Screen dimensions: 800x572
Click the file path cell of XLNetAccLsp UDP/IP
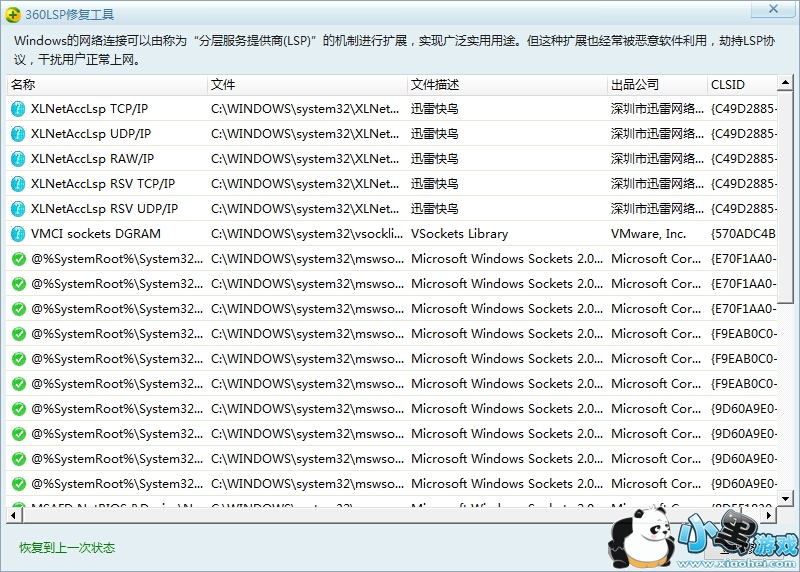coord(305,134)
